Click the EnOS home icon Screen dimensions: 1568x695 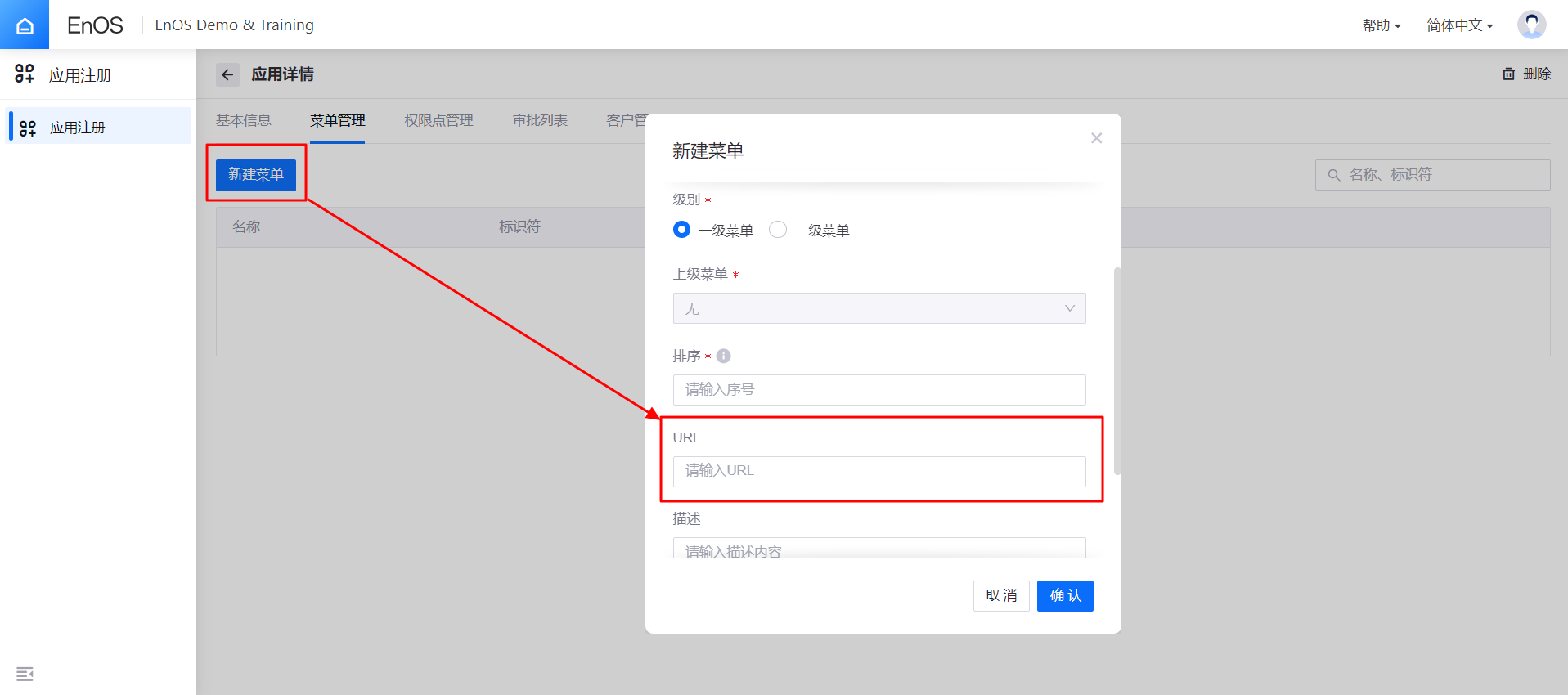[x=25, y=25]
